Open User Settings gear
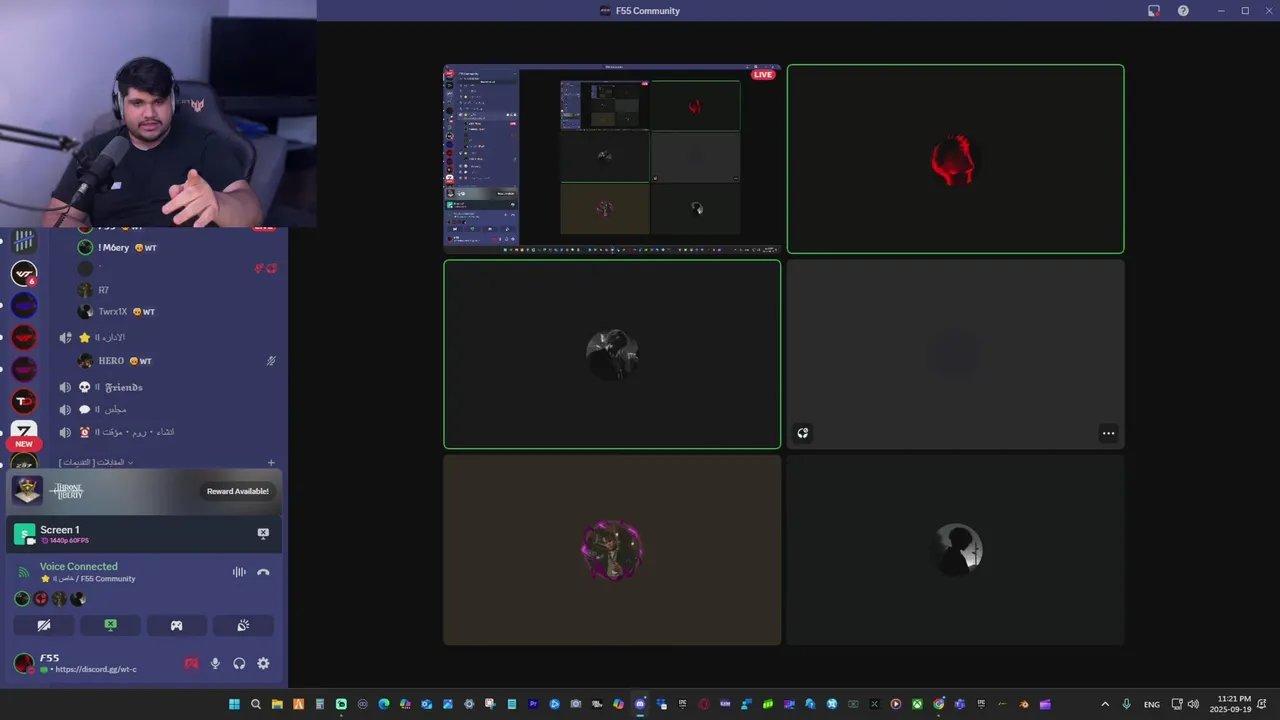 click(x=263, y=663)
